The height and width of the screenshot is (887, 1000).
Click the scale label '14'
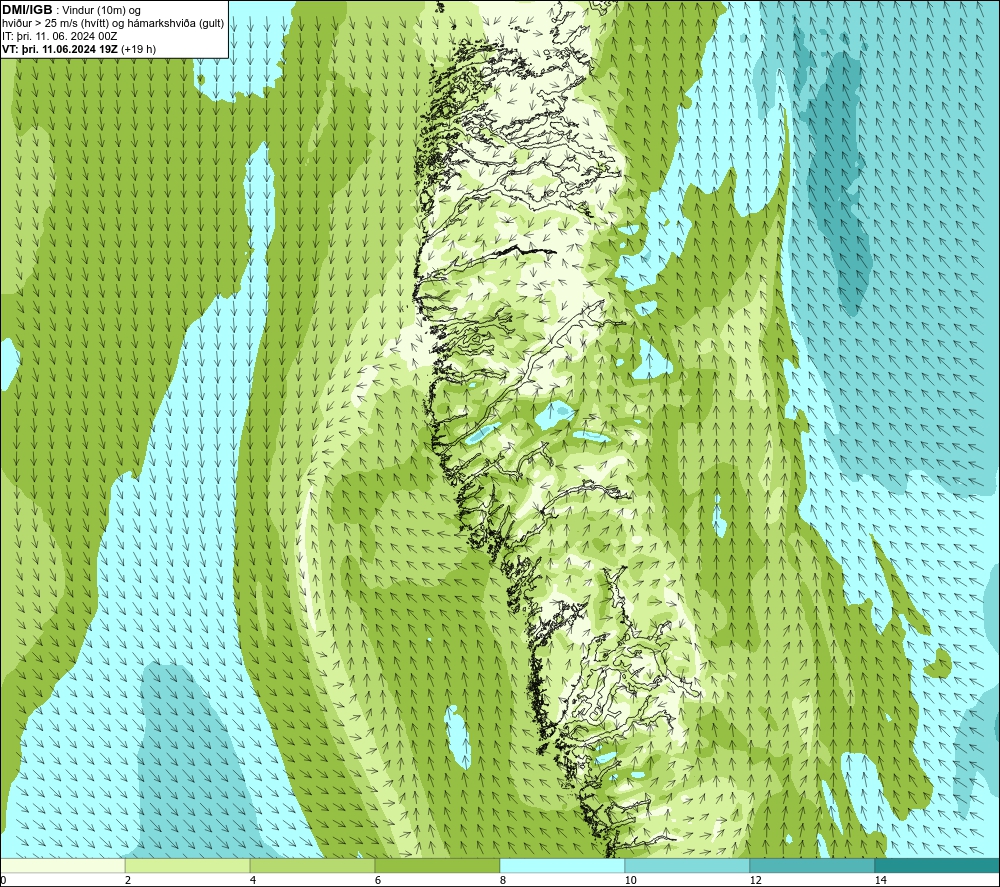pos(881,880)
